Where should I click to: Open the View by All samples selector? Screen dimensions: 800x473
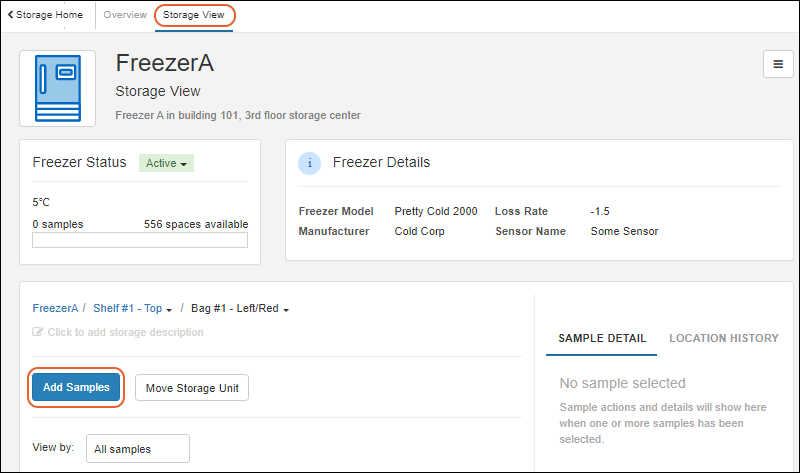coord(138,449)
